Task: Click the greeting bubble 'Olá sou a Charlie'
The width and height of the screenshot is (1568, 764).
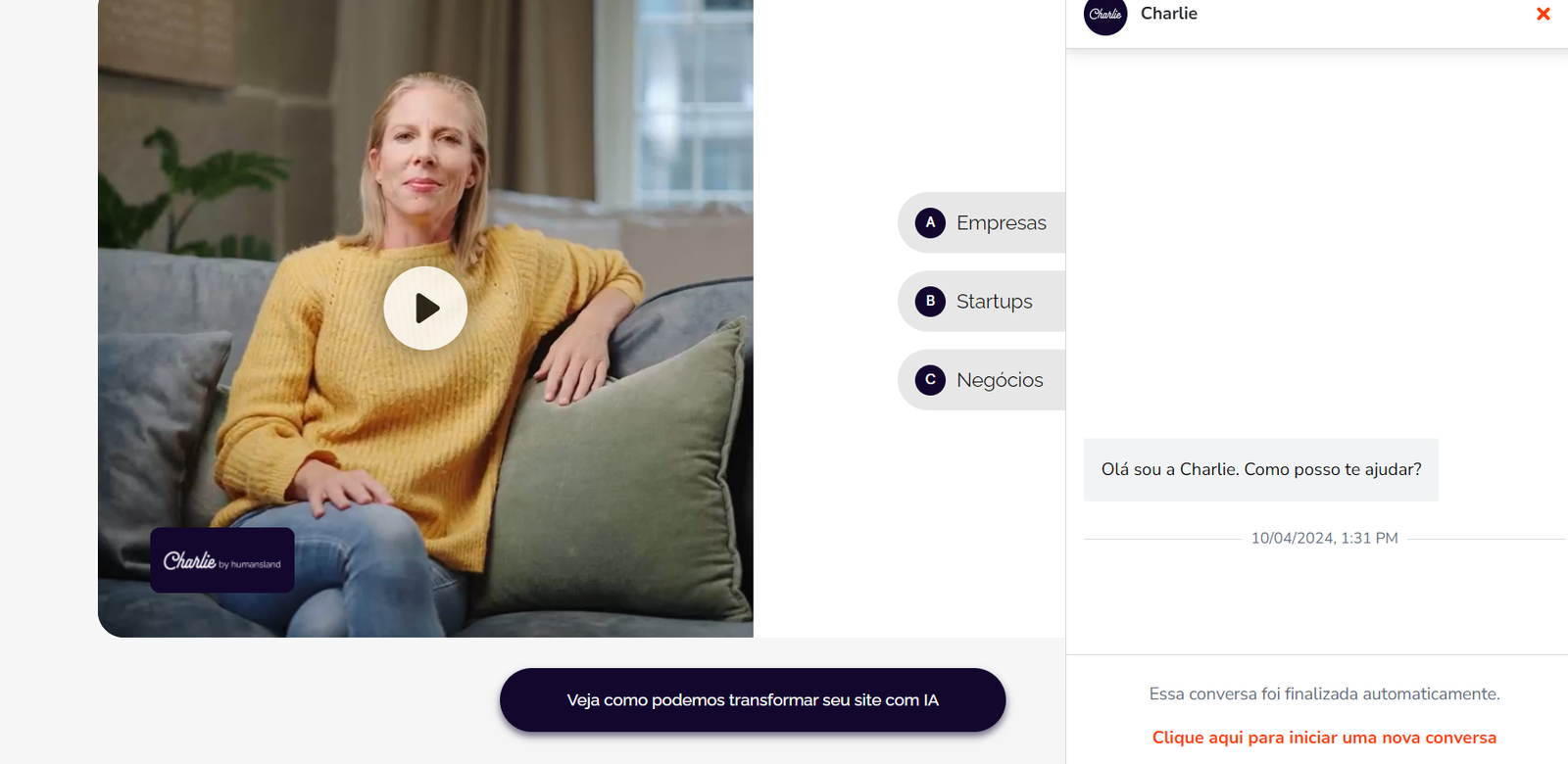Action: 1261,469
